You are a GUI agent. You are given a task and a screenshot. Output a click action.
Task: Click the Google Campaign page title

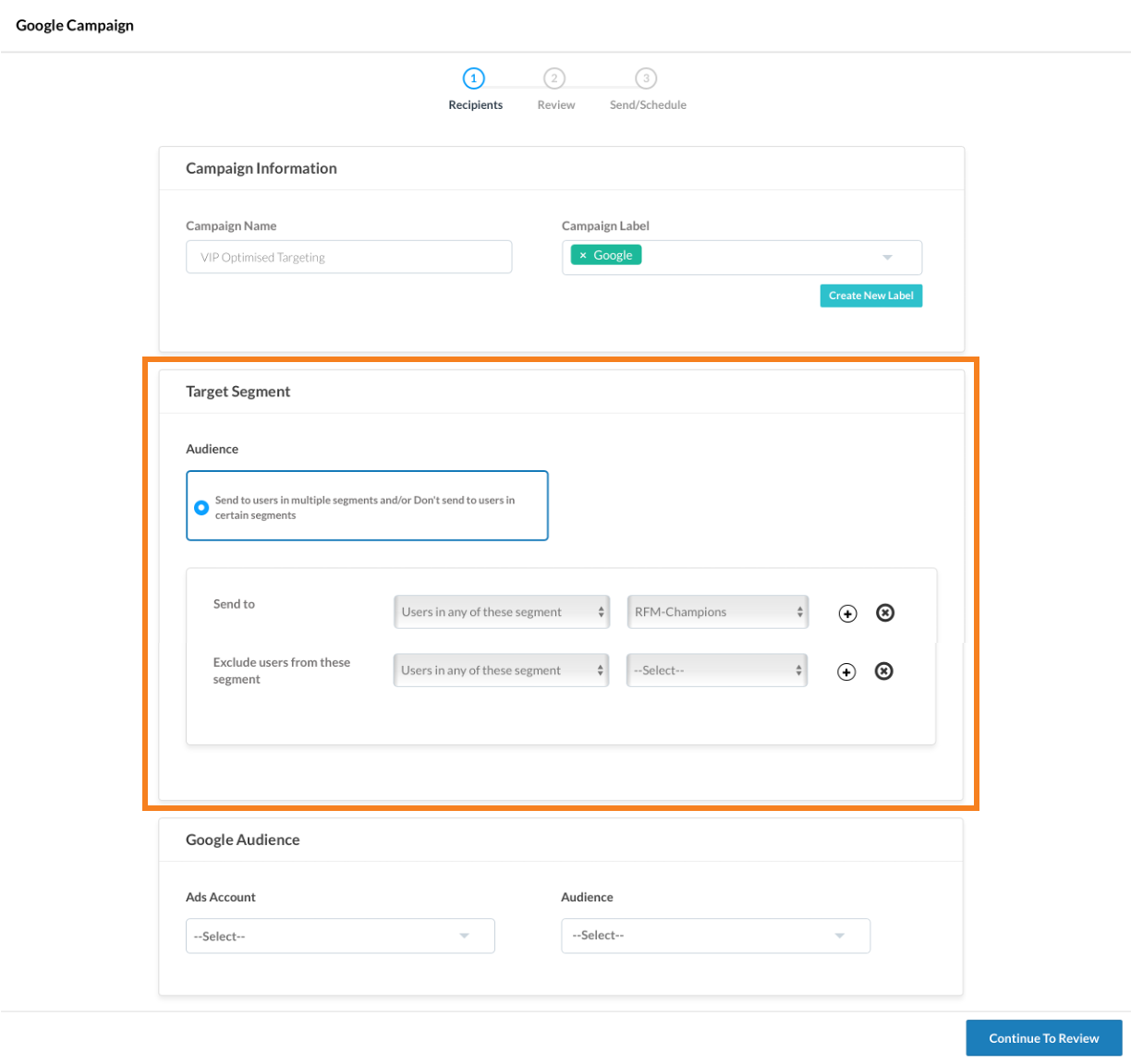point(75,25)
